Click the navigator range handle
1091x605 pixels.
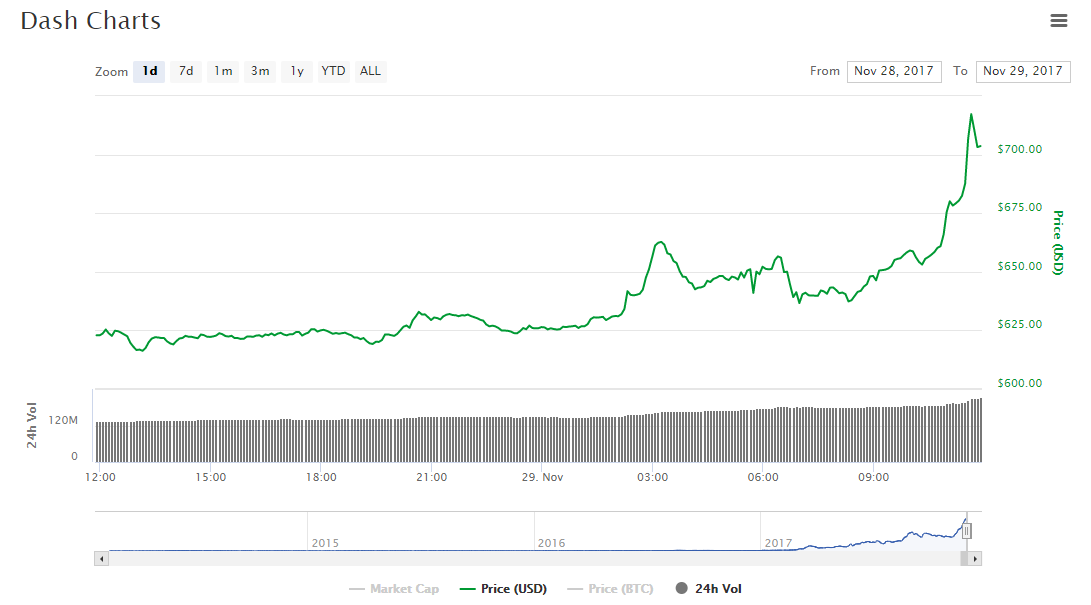[966, 531]
